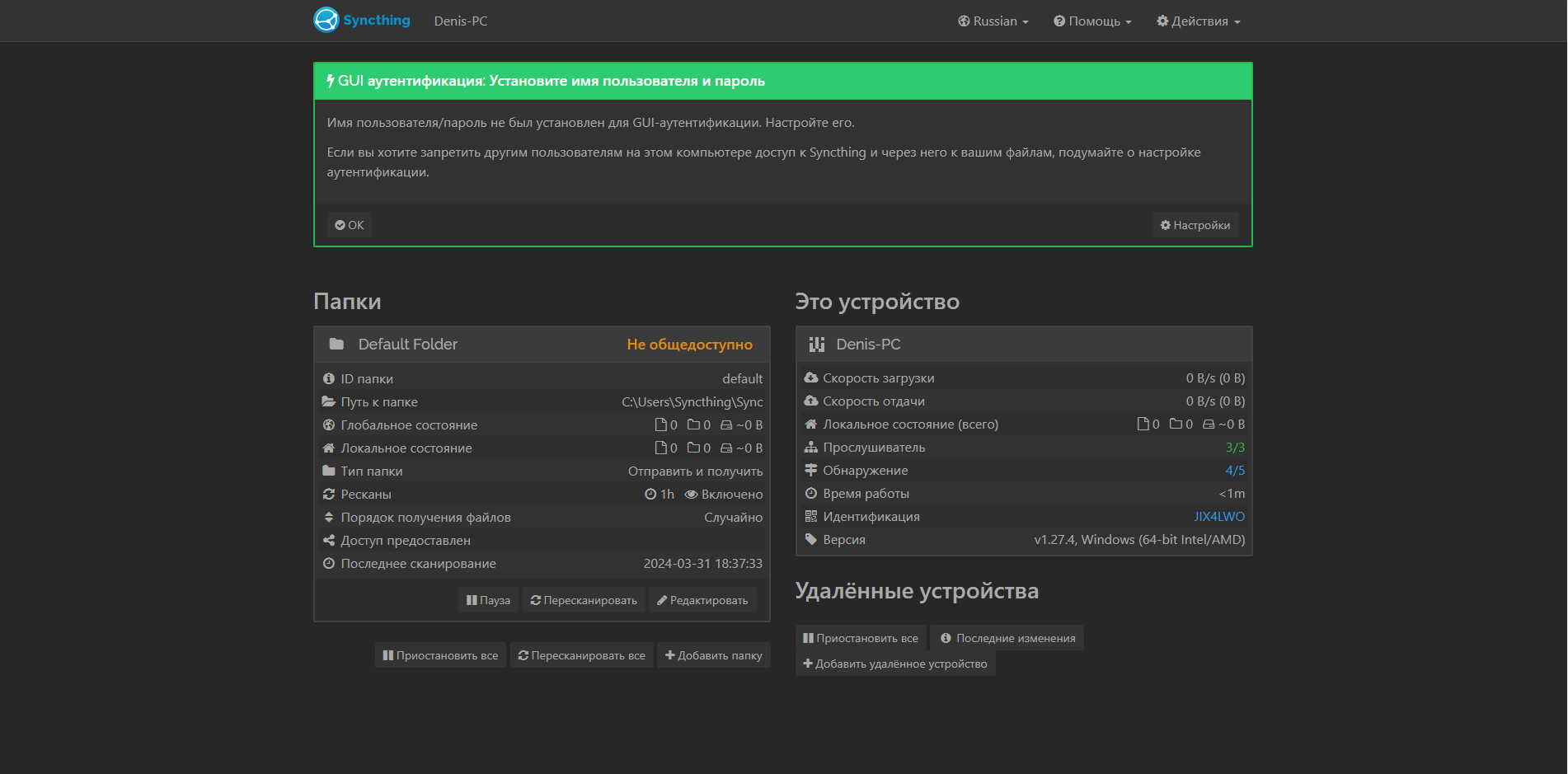Collapse the Default Folder panel header
1568x774 pixels.
542,345
